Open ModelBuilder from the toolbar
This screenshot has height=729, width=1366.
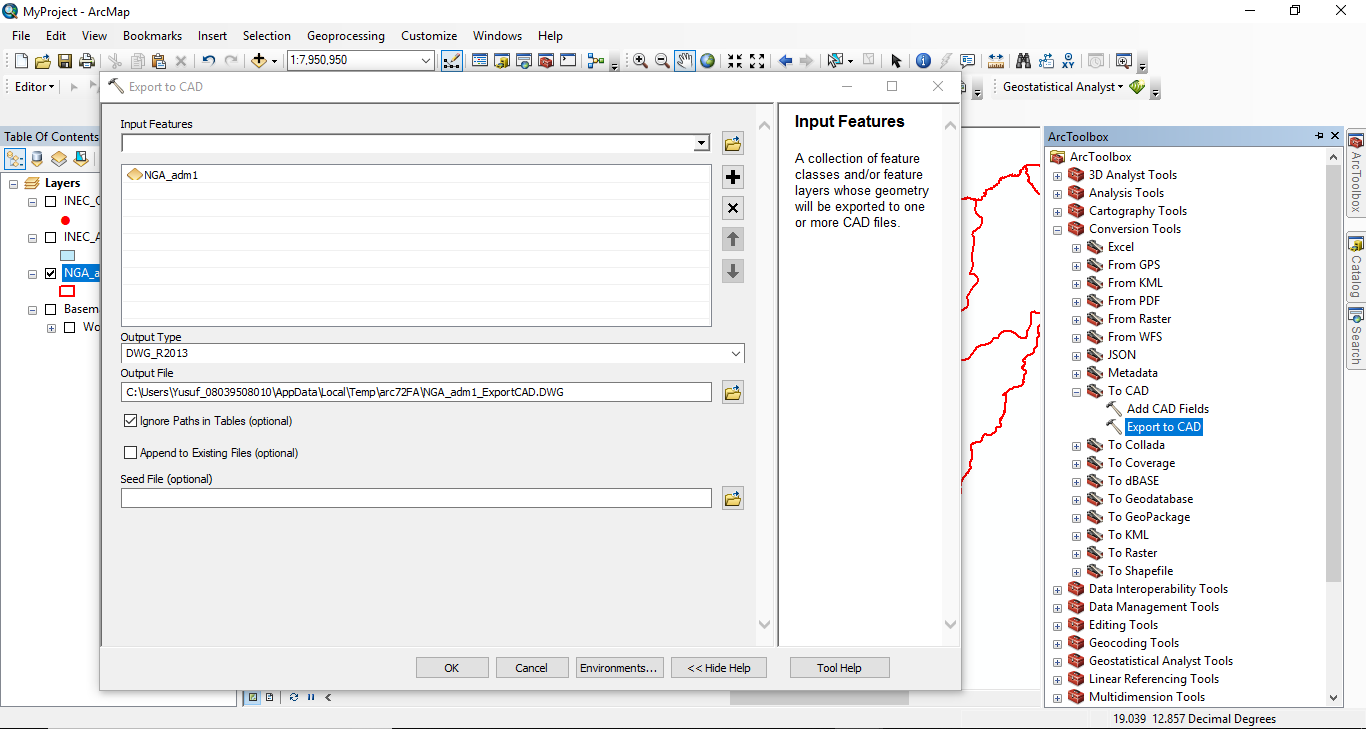click(x=594, y=61)
